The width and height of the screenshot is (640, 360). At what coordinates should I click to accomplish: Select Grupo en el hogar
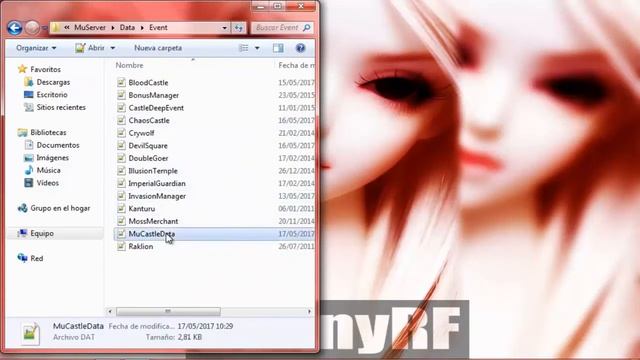[60, 208]
